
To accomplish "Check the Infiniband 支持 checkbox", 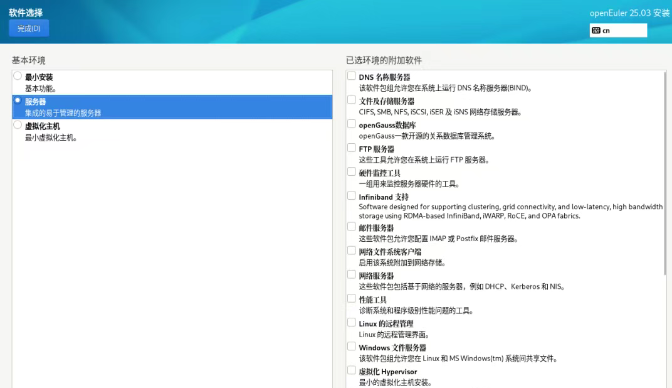I will click(351, 196).
